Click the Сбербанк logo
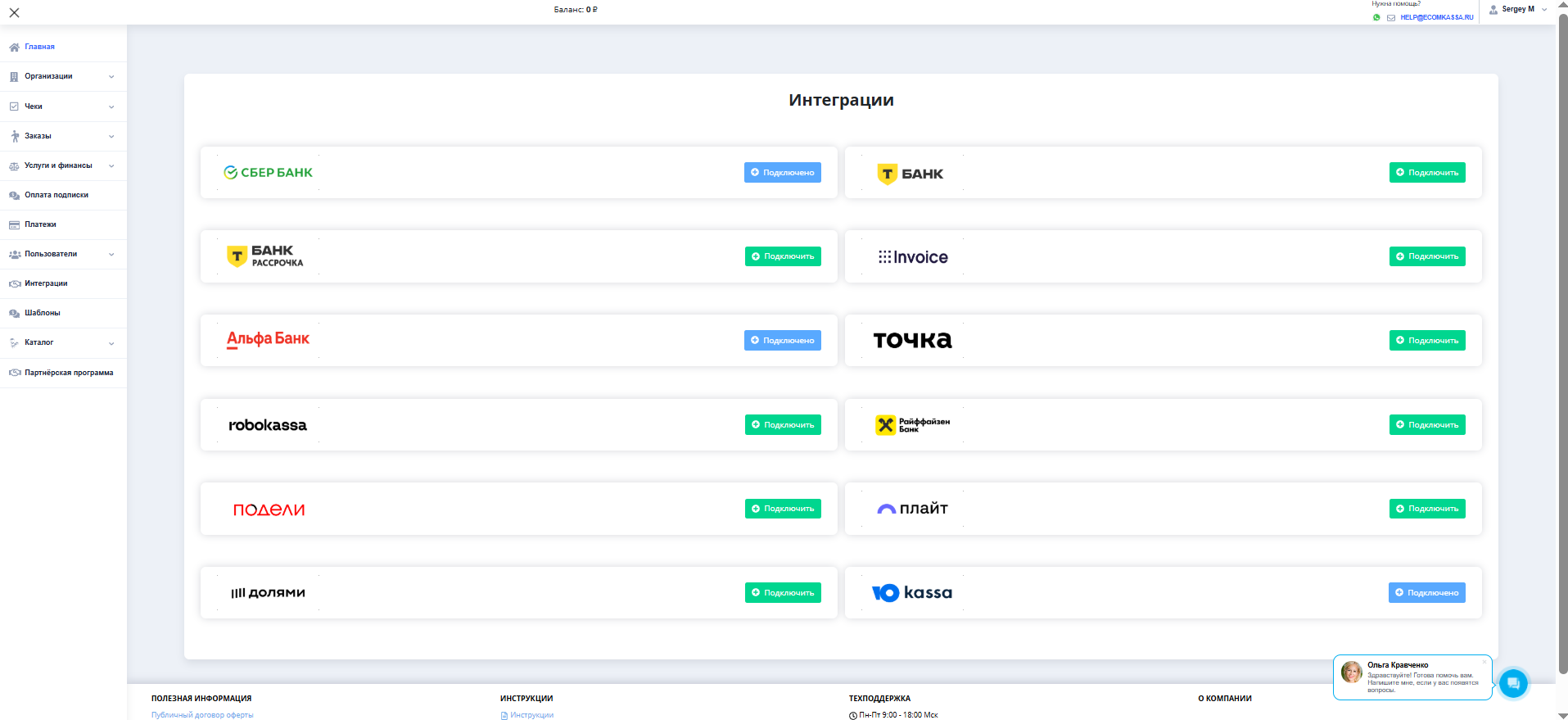Image resolution: width=1568 pixels, height=720 pixels. coord(268,173)
